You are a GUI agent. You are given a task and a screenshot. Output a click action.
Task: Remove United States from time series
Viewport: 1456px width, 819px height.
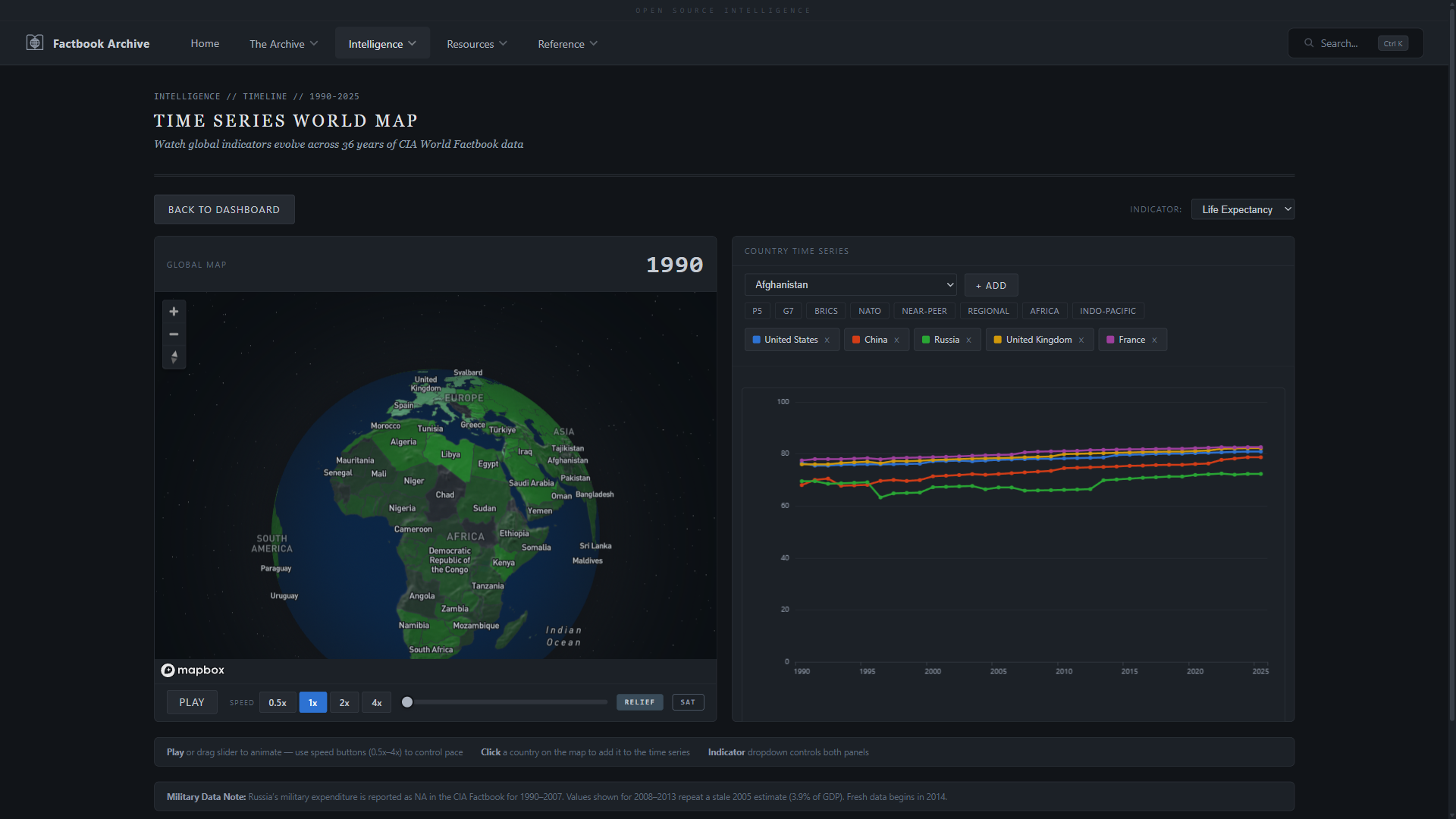pyautogui.click(x=827, y=340)
